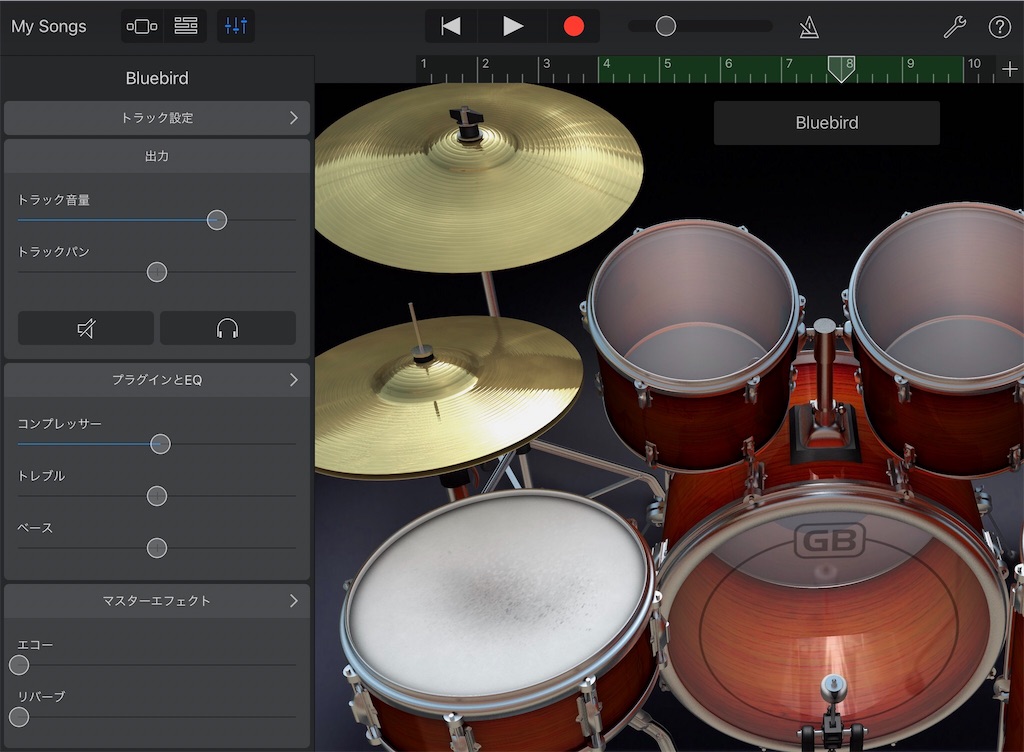Tap the snare drum head

[500, 597]
